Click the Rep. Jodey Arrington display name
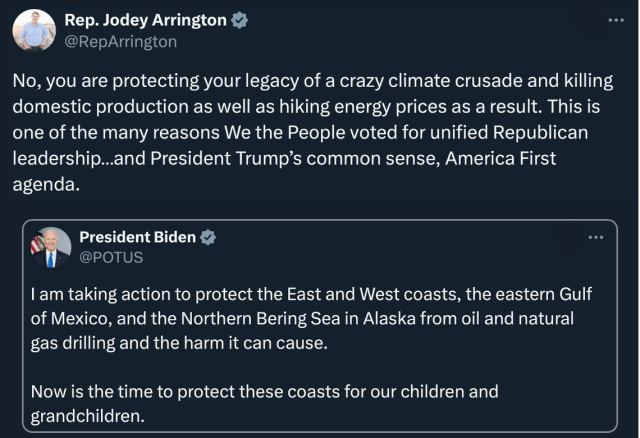The height and width of the screenshot is (438, 640). 145,20
